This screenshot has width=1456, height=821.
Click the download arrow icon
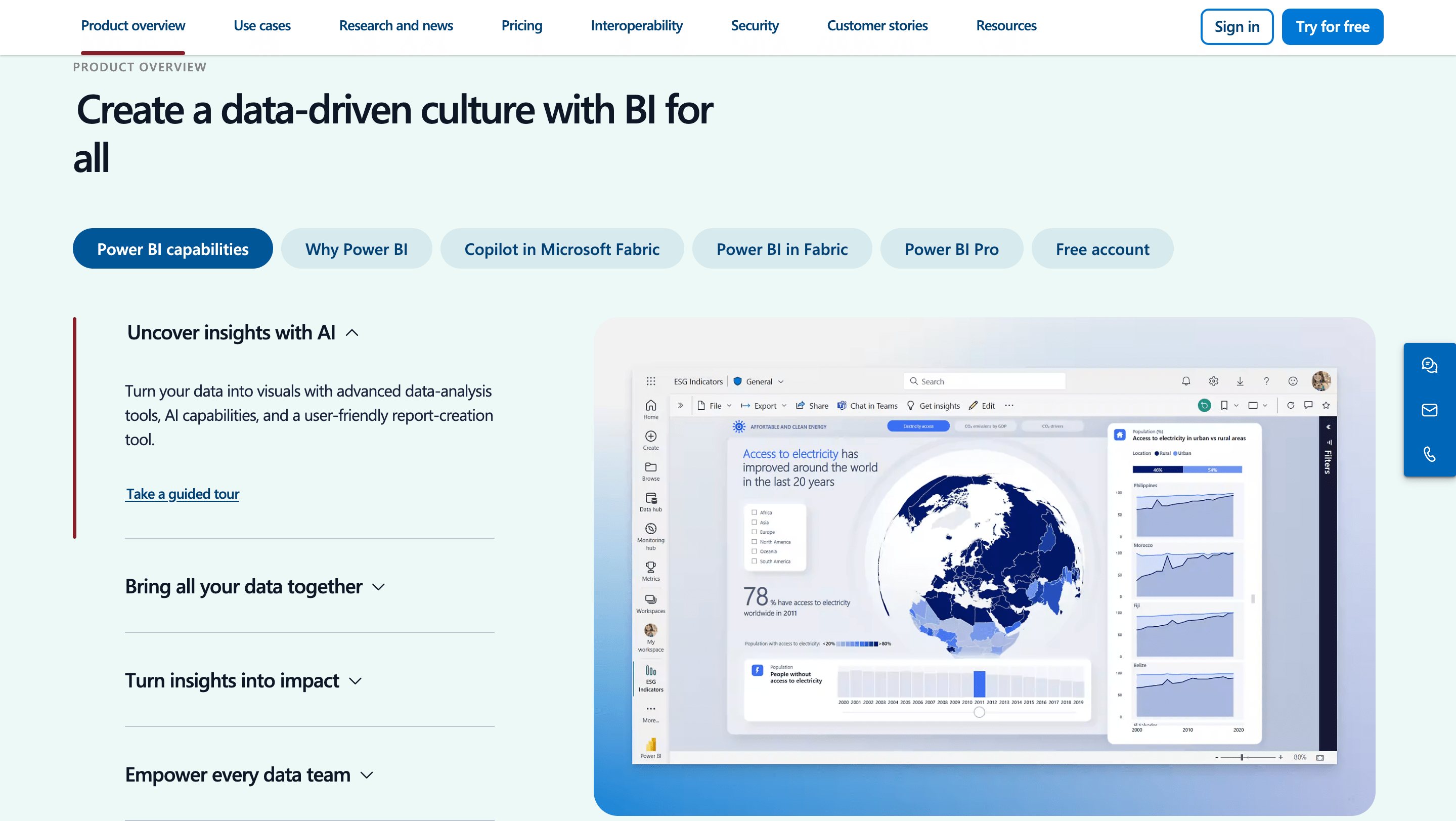(1240, 381)
